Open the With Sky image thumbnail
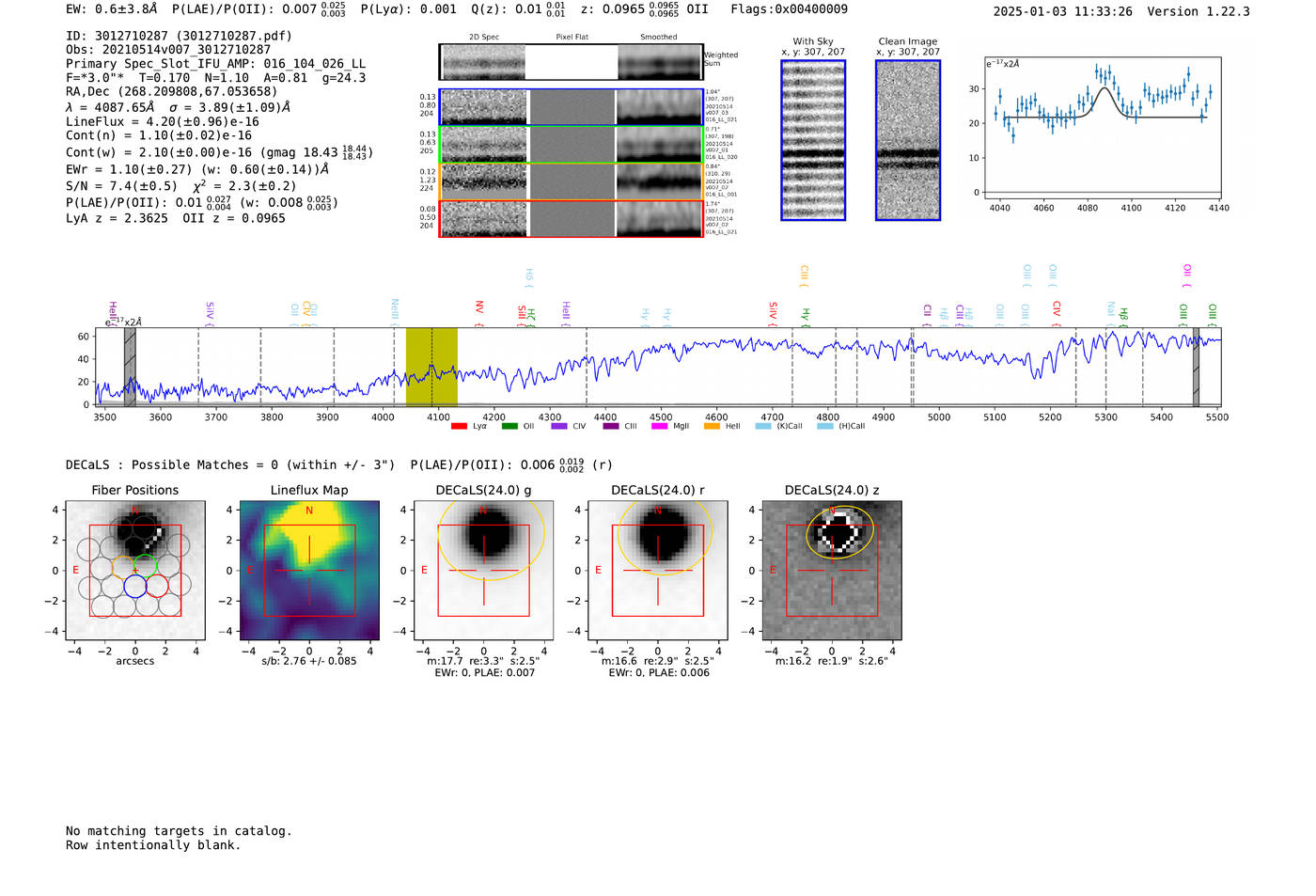Screen dimensions: 1316x896 pyautogui.click(x=813, y=141)
